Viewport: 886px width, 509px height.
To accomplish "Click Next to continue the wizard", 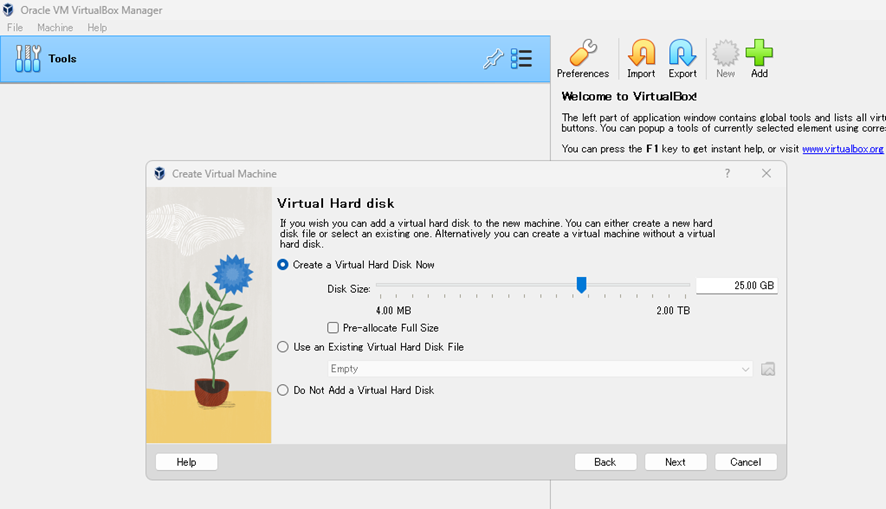I will point(675,462).
